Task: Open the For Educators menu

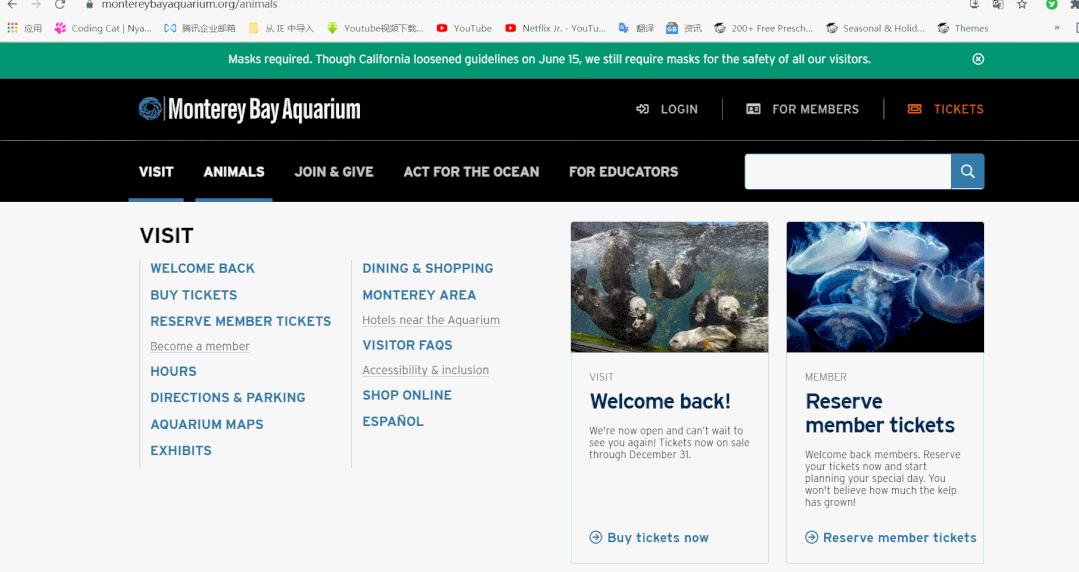Action: 623,172
